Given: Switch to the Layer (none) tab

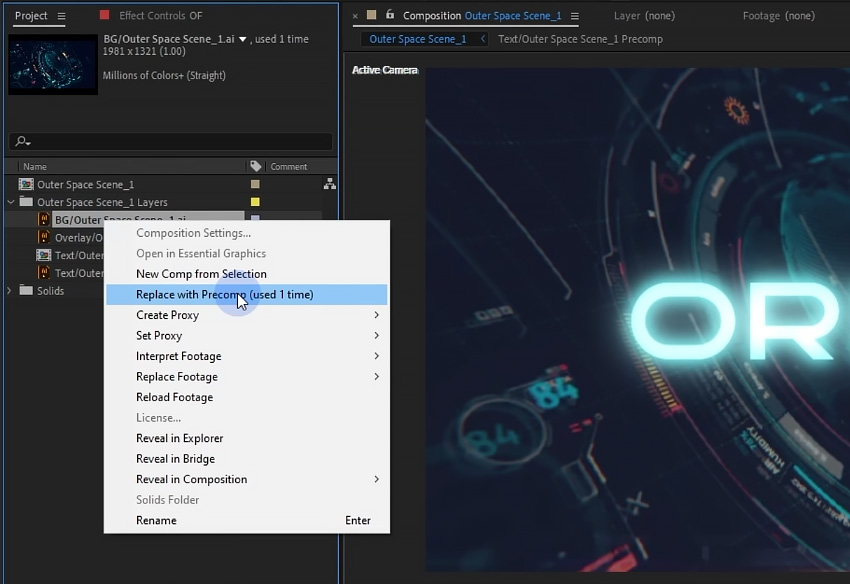Looking at the screenshot, I should tap(644, 16).
